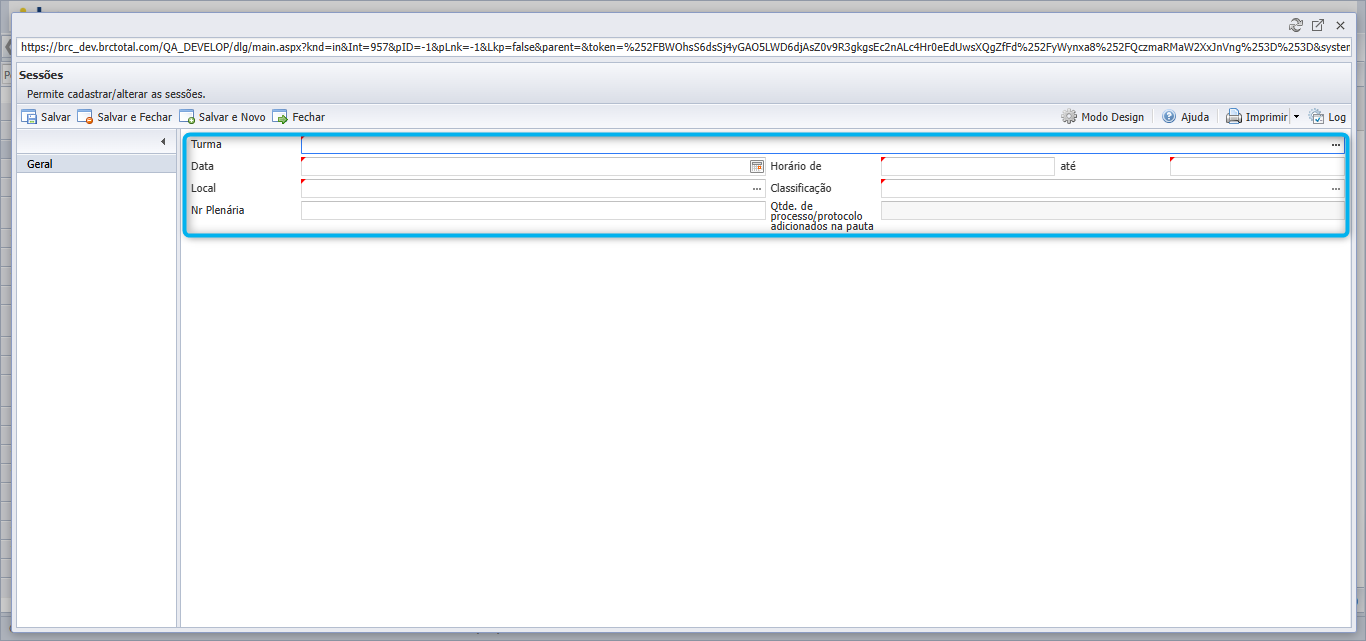Image resolution: width=1366 pixels, height=641 pixels.
Task: Focus the Horário de time field
Action: pyautogui.click(x=967, y=166)
